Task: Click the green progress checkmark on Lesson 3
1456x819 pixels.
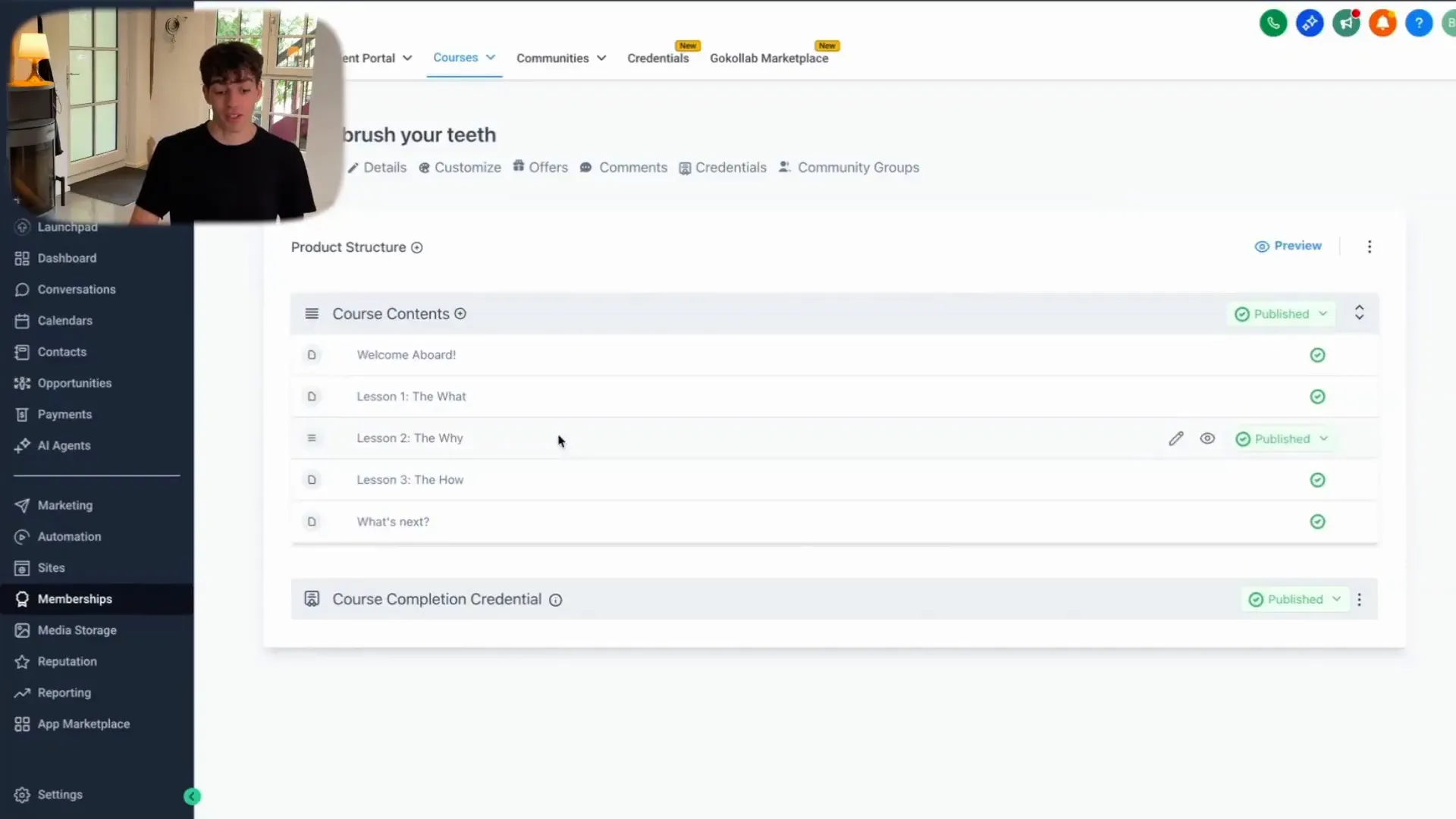Action: coord(1317,479)
